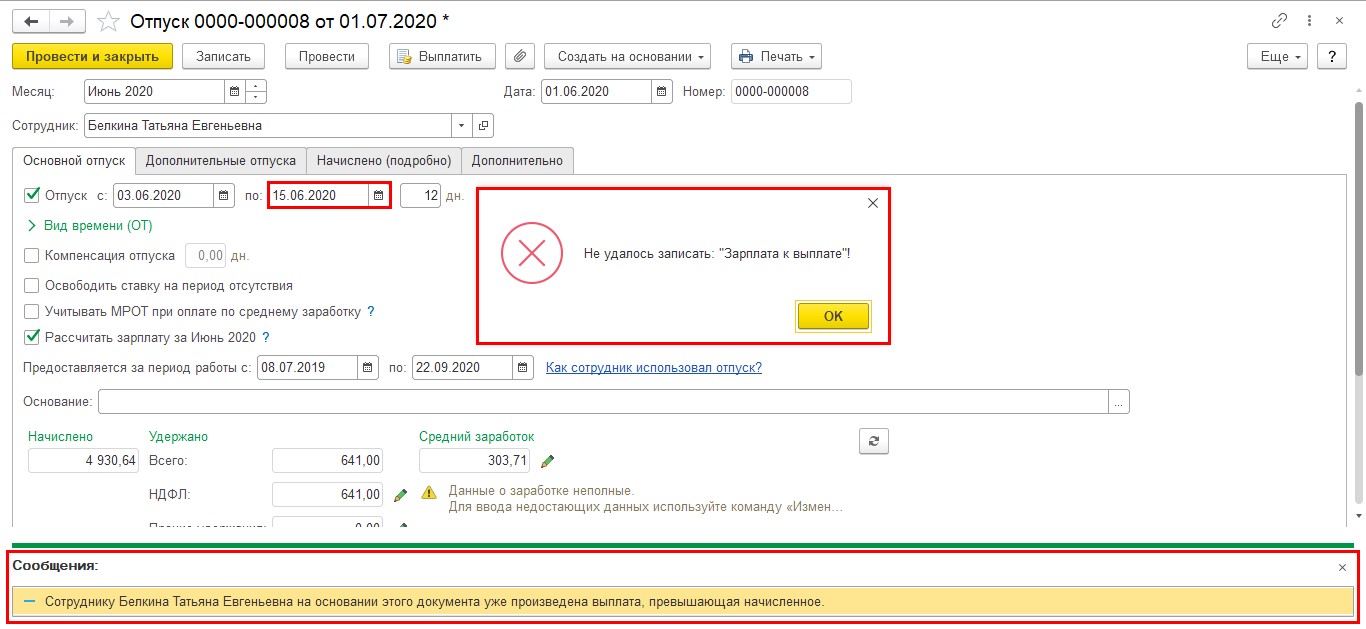Click the Номер field 0000-000008

[791, 92]
